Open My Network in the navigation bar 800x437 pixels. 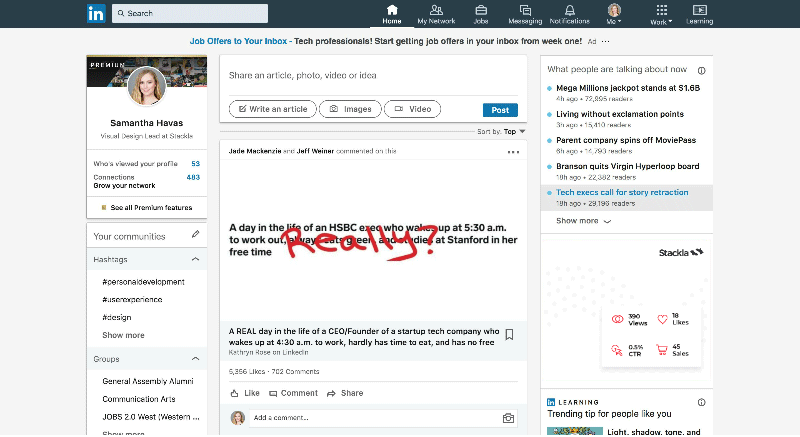point(436,14)
